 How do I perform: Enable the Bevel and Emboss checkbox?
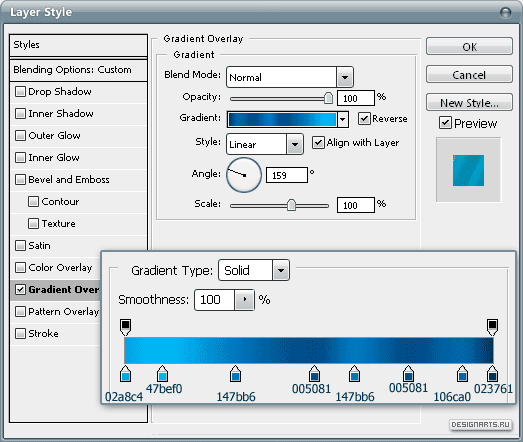pyautogui.click(x=20, y=179)
